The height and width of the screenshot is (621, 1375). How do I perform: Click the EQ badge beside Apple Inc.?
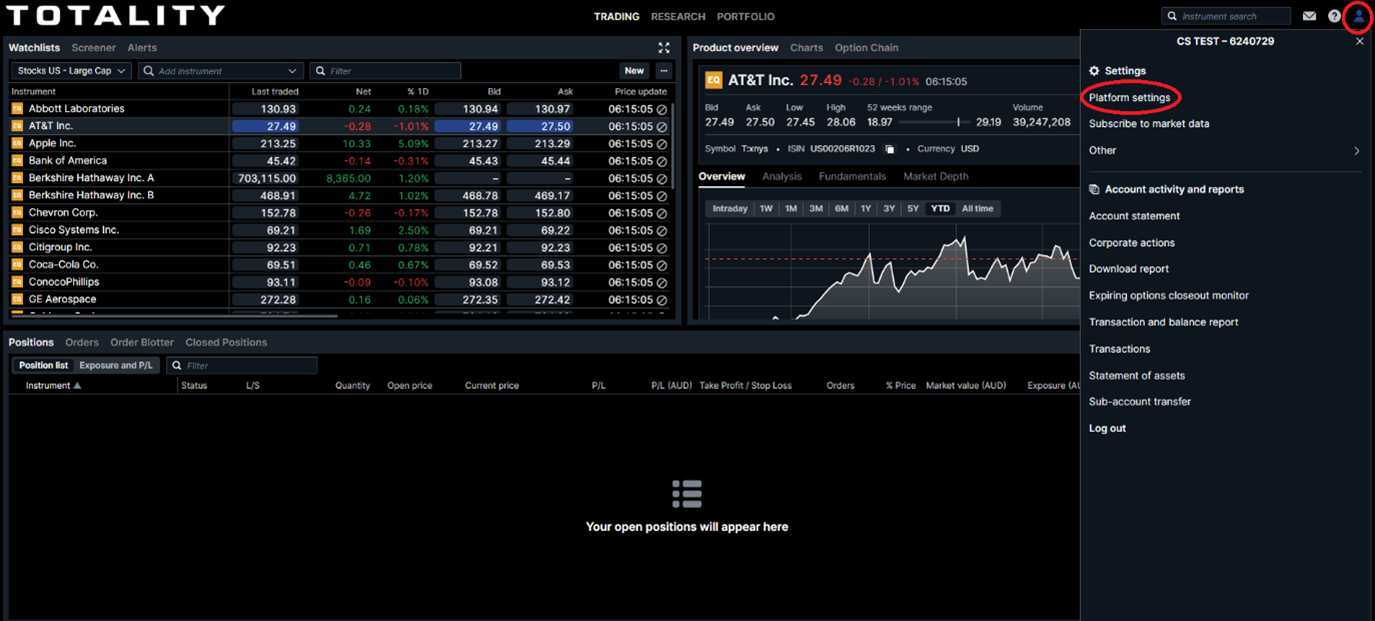[x=17, y=143]
